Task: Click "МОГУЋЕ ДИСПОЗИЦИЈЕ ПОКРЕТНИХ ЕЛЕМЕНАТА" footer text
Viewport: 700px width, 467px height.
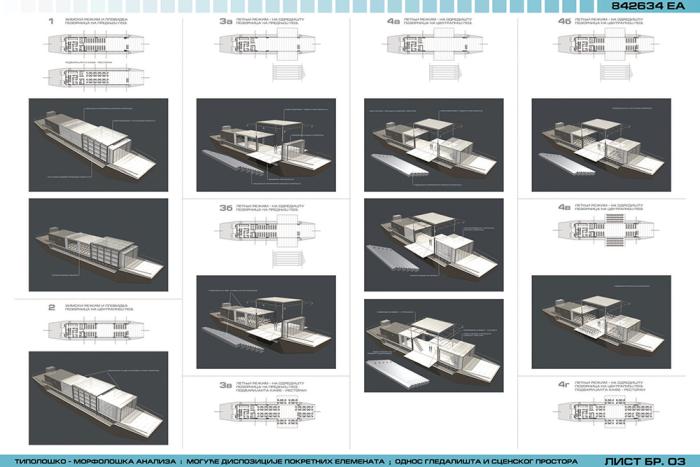Action: [285, 461]
